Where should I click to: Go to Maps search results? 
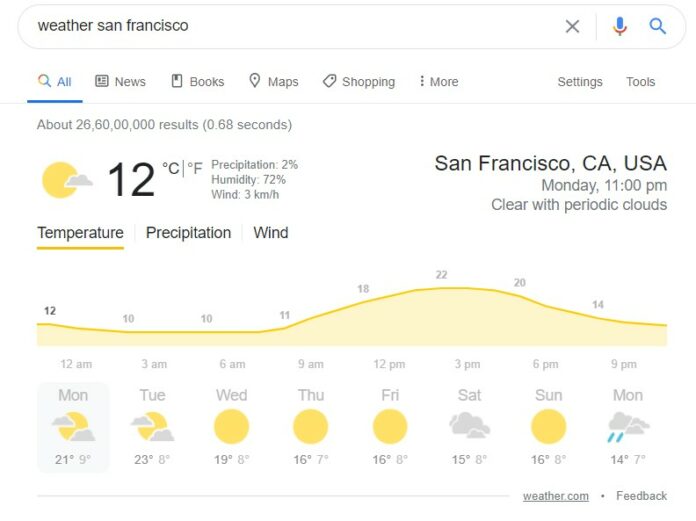pos(273,82)
